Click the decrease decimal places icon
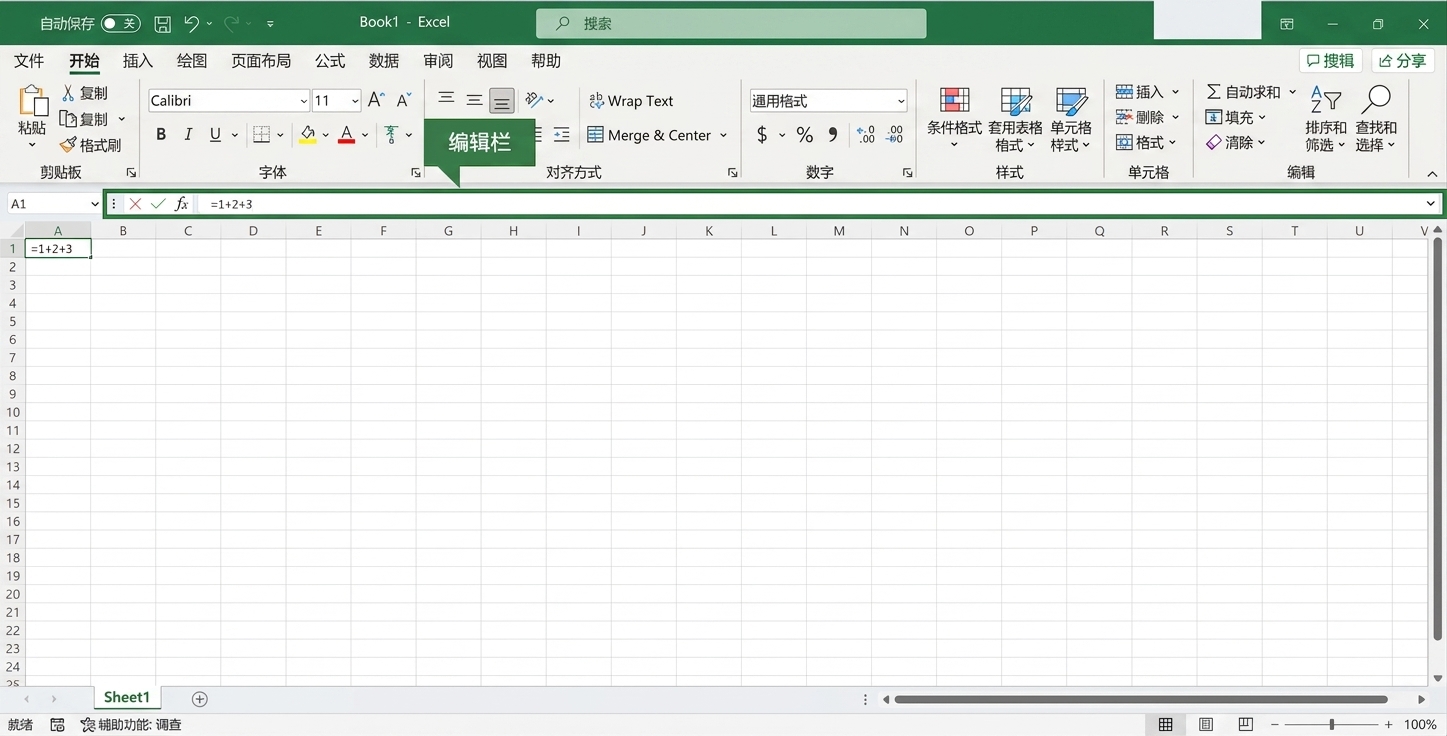Image resolution: width=1447 pixels, height=736 pixels. tap(895, 134)
